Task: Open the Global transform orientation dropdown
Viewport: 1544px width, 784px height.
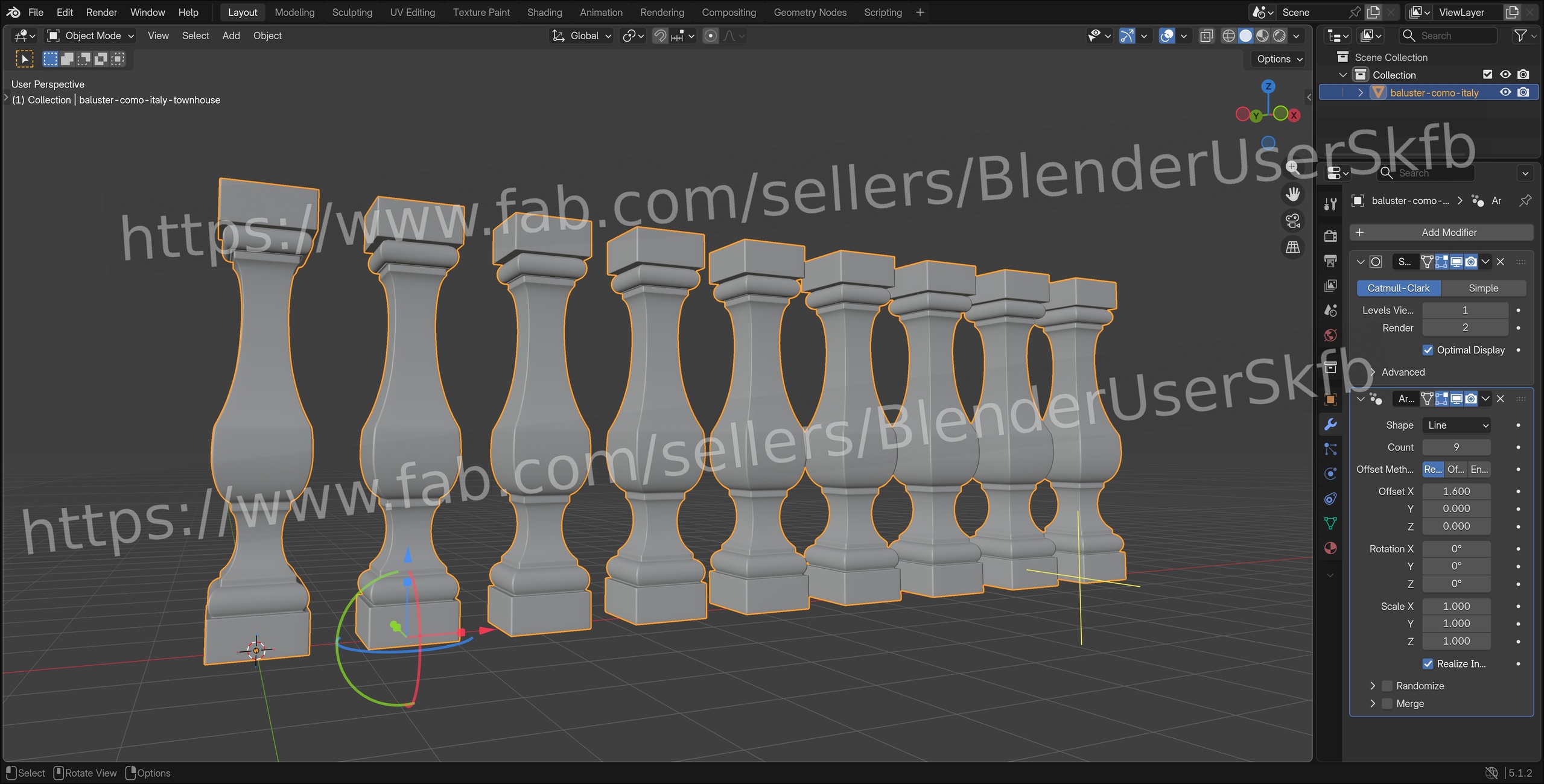Action: click(582, 36)
